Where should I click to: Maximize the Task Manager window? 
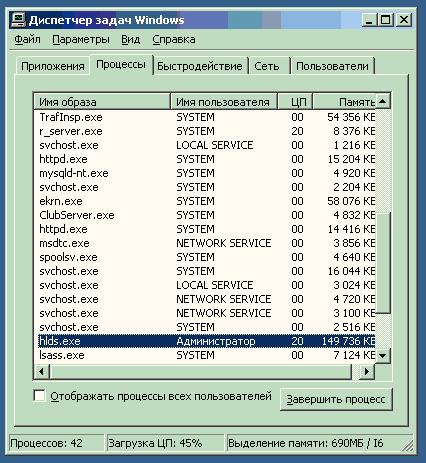click(x=385, y=20)
